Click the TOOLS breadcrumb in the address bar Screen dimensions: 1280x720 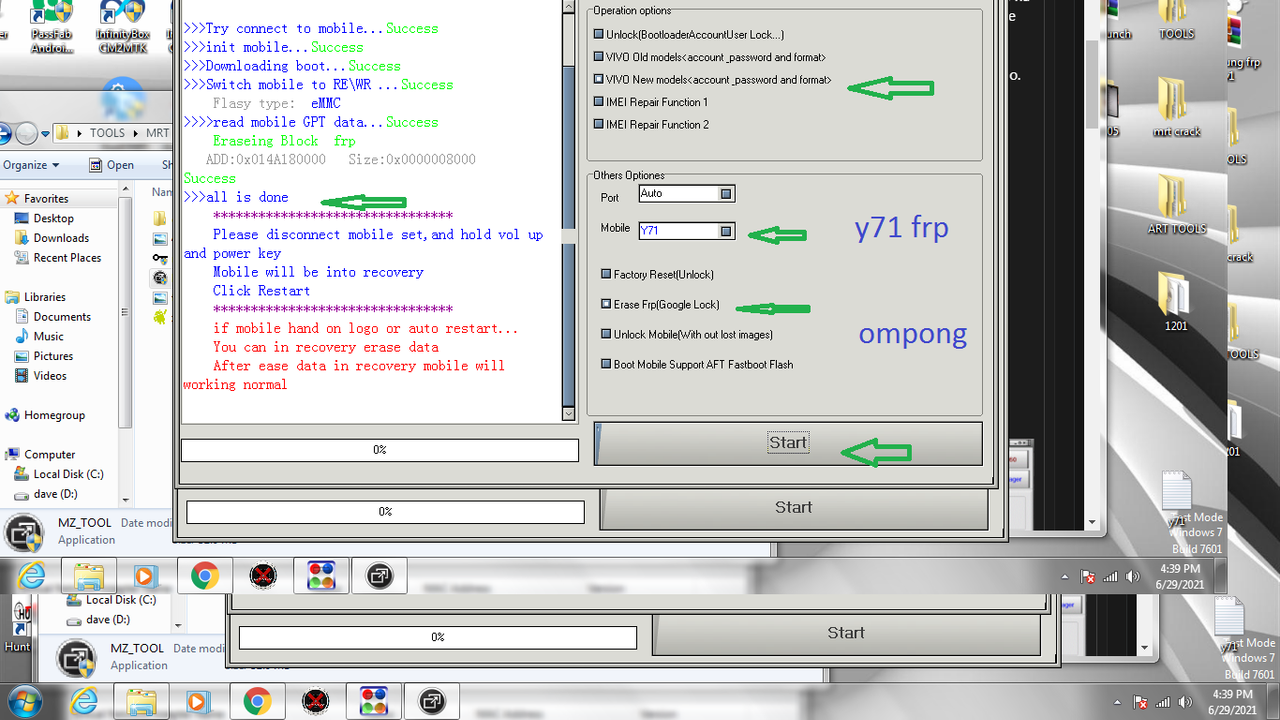pyautogui.click(x=107, y=132)
